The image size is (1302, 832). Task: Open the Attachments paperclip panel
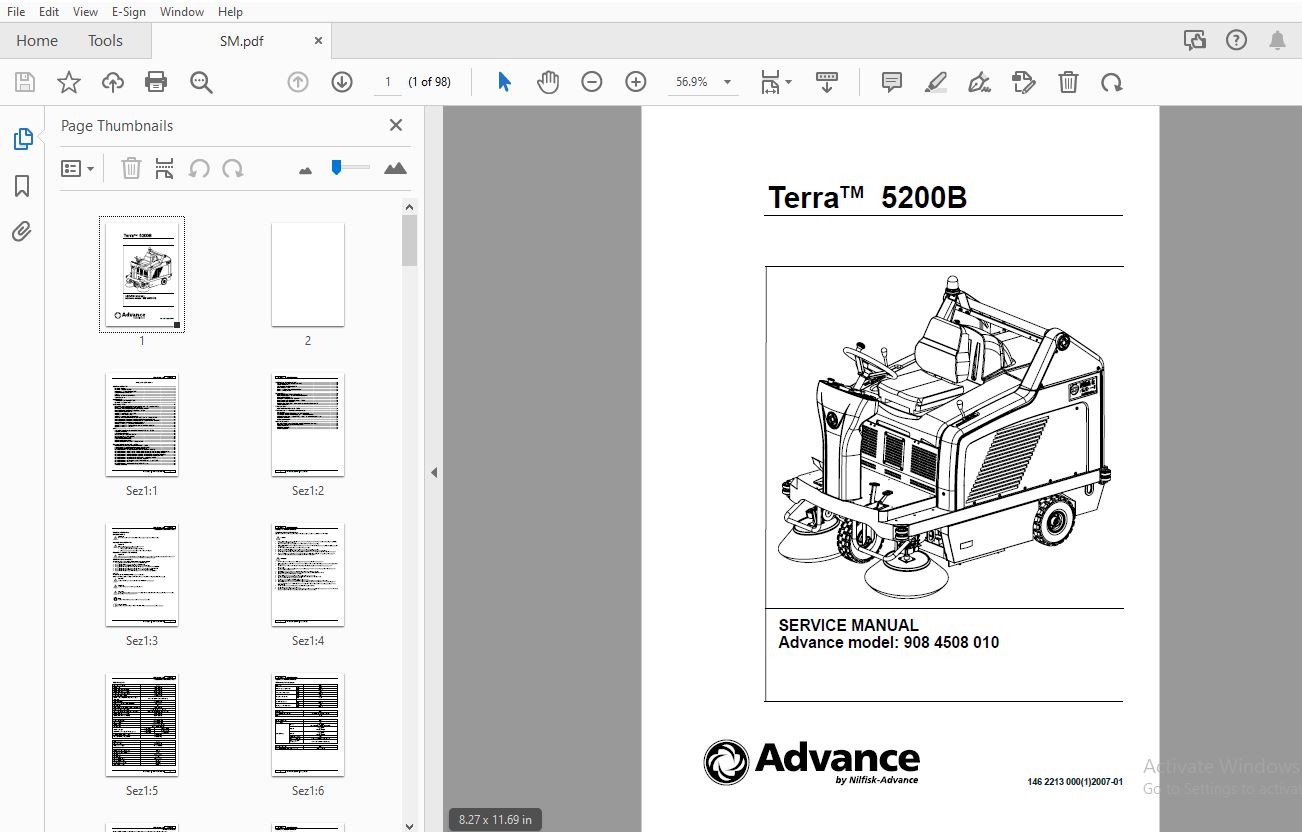[x=22, y=232]
